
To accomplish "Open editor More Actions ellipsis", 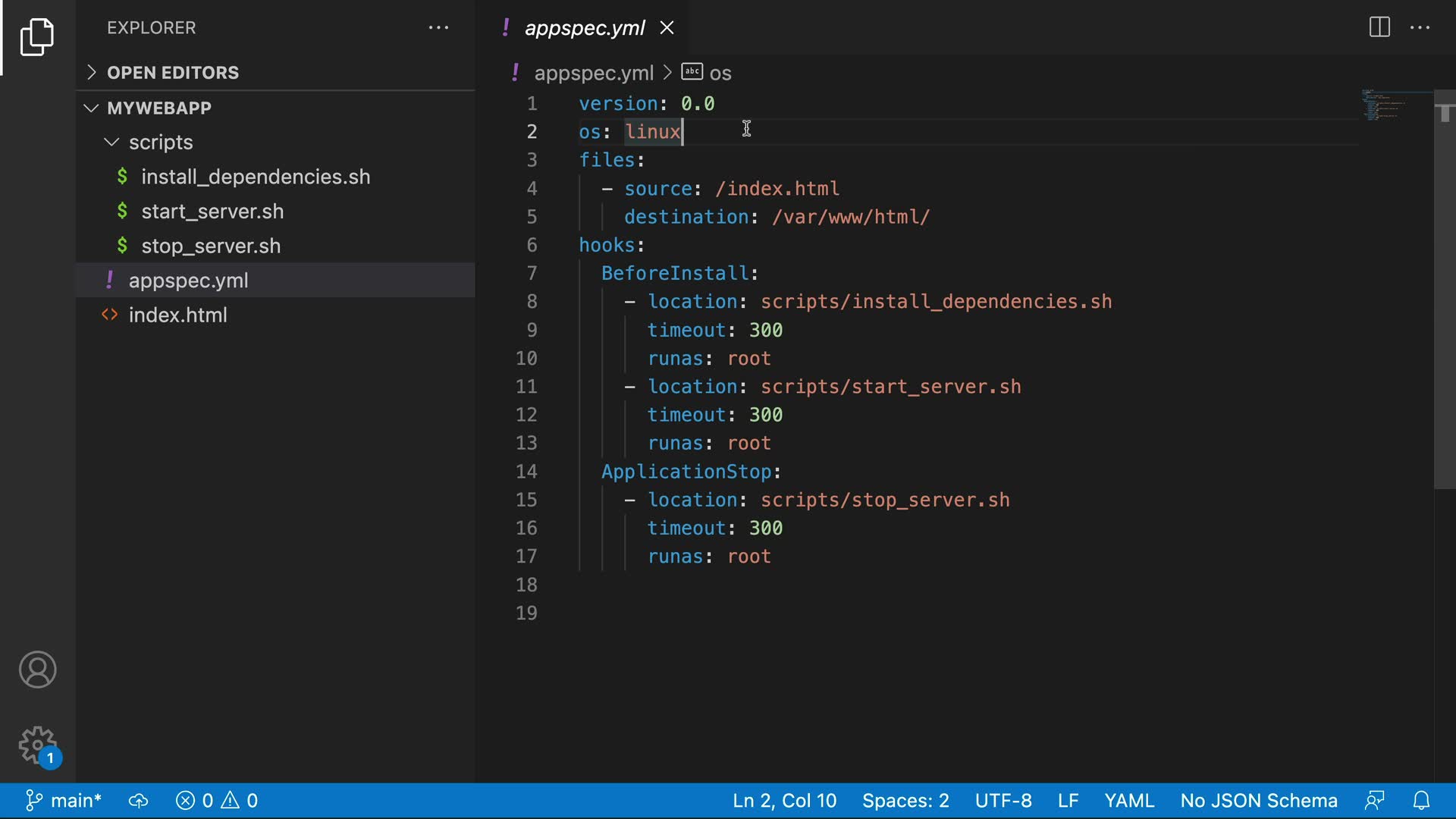I will (1420, 27).
